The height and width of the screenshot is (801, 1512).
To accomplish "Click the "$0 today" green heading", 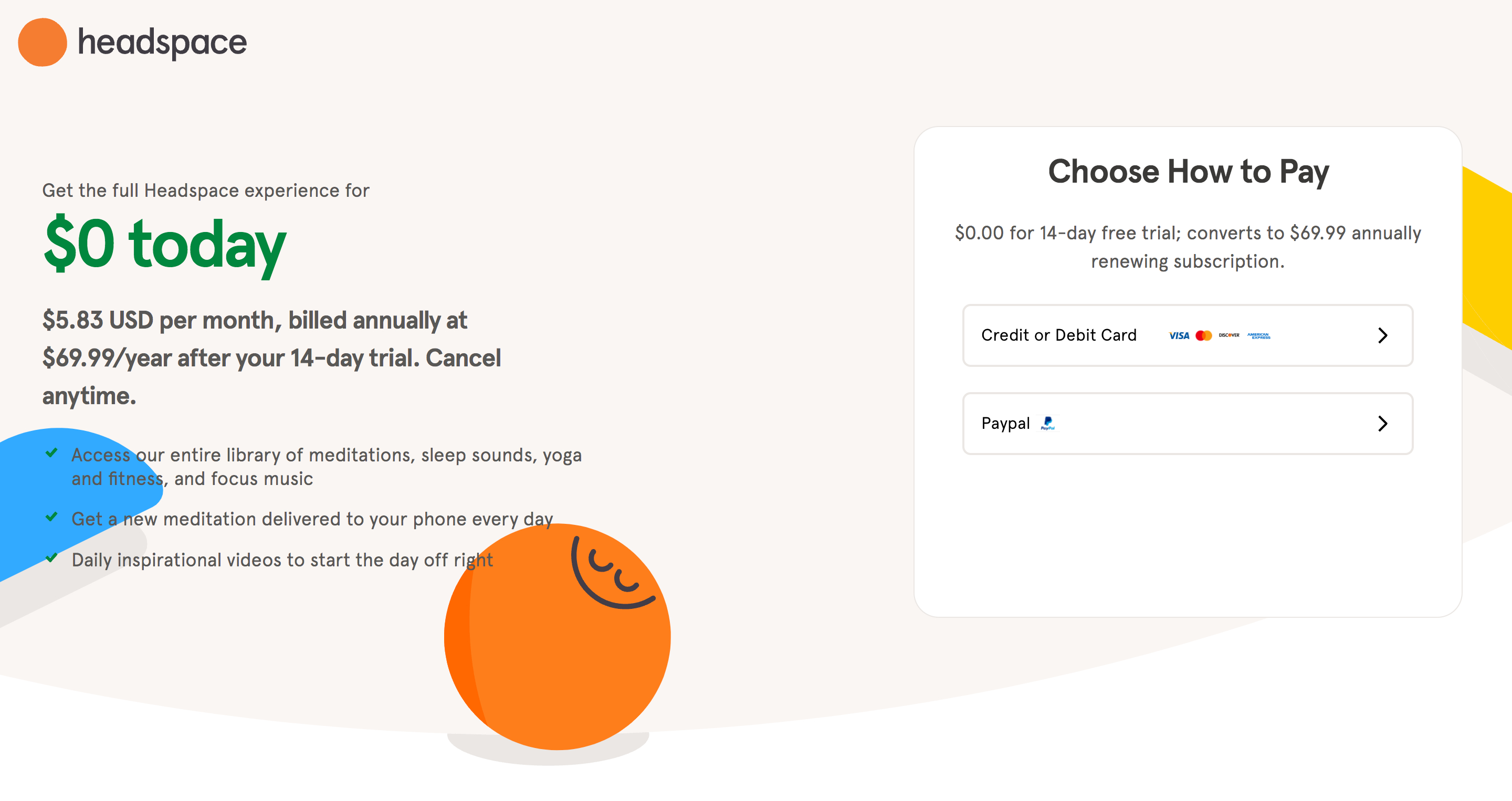I will [165, 245].
